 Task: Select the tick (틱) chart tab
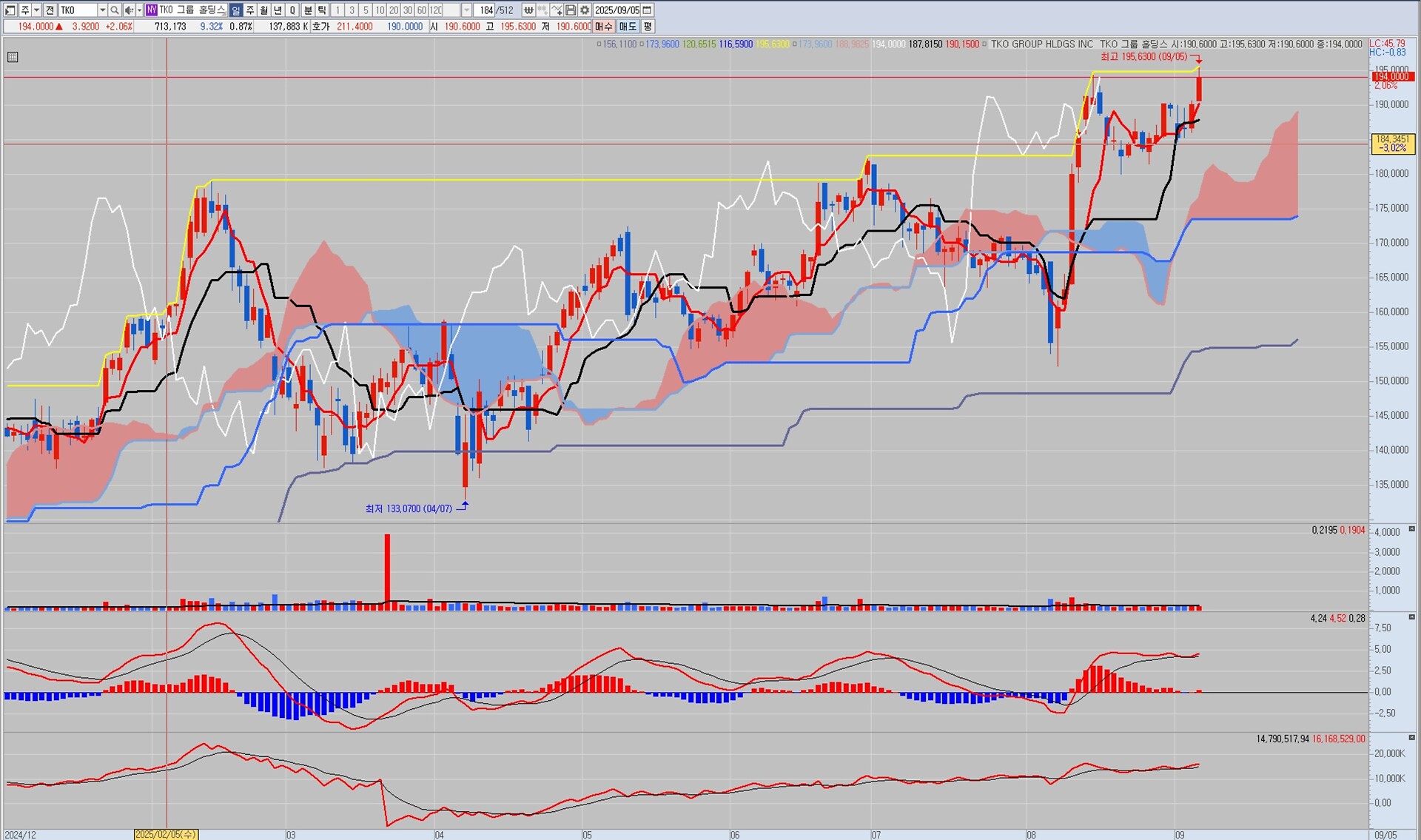click(x=322, y=10)
